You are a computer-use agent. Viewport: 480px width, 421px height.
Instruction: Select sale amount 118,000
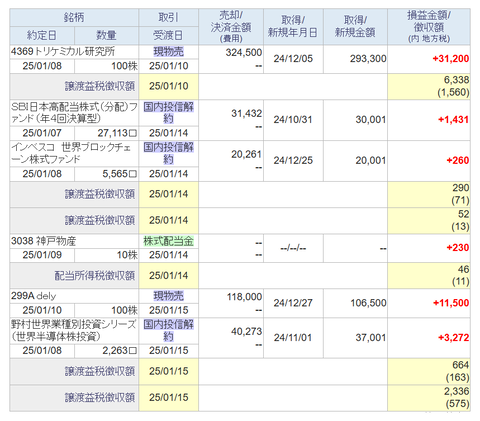(244, 297)
